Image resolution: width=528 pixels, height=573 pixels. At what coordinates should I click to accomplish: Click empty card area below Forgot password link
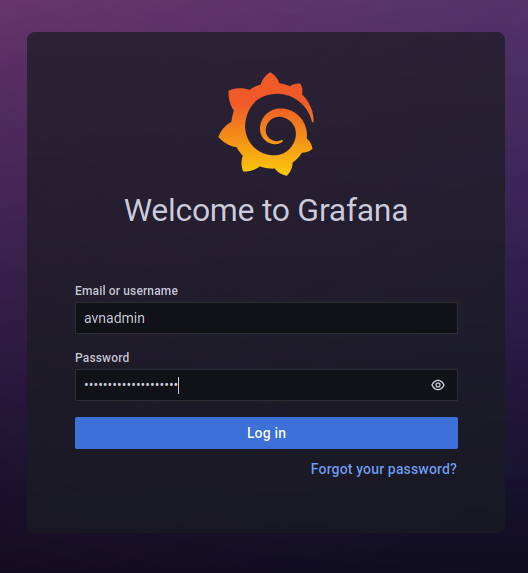(x=266, y=506)
